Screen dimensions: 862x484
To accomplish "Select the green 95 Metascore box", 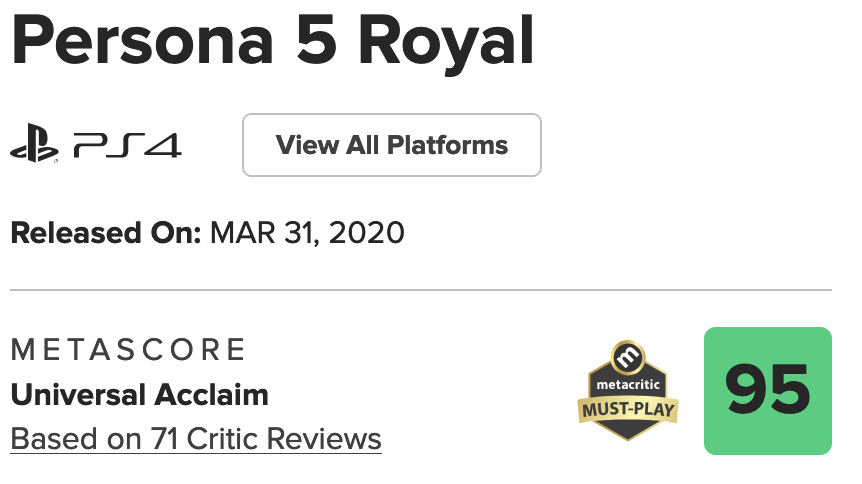I will (767, 391).
